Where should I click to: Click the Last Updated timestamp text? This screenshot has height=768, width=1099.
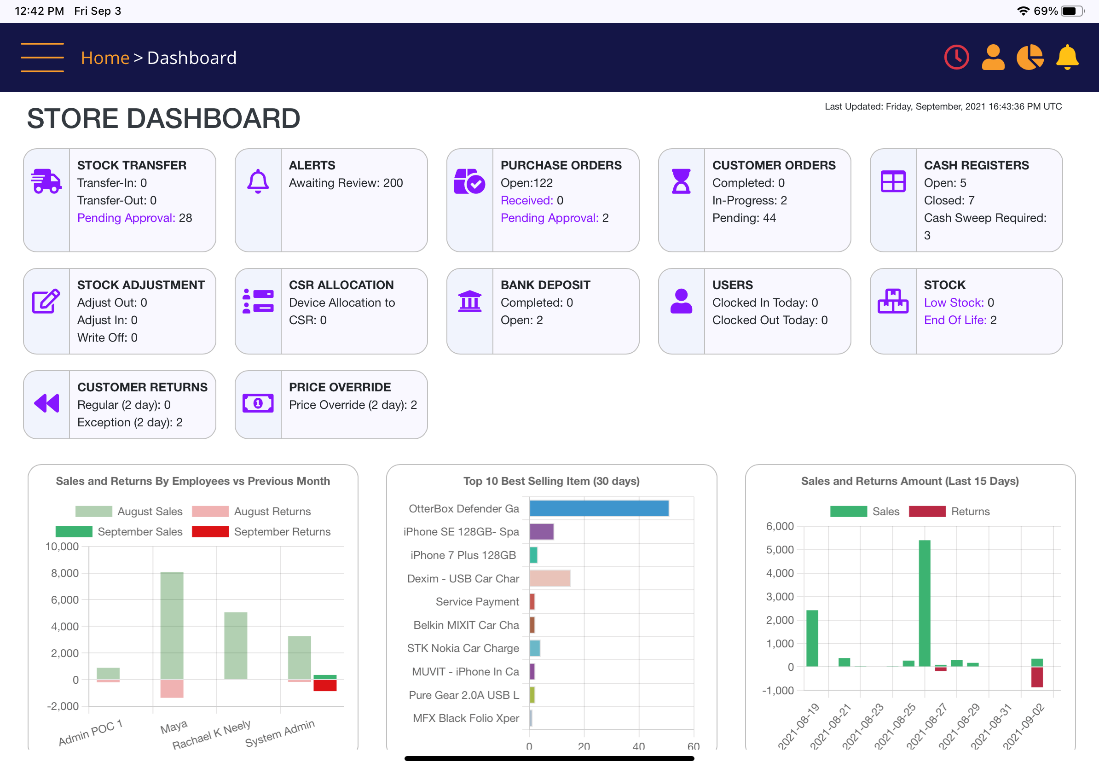click(943, 107)
